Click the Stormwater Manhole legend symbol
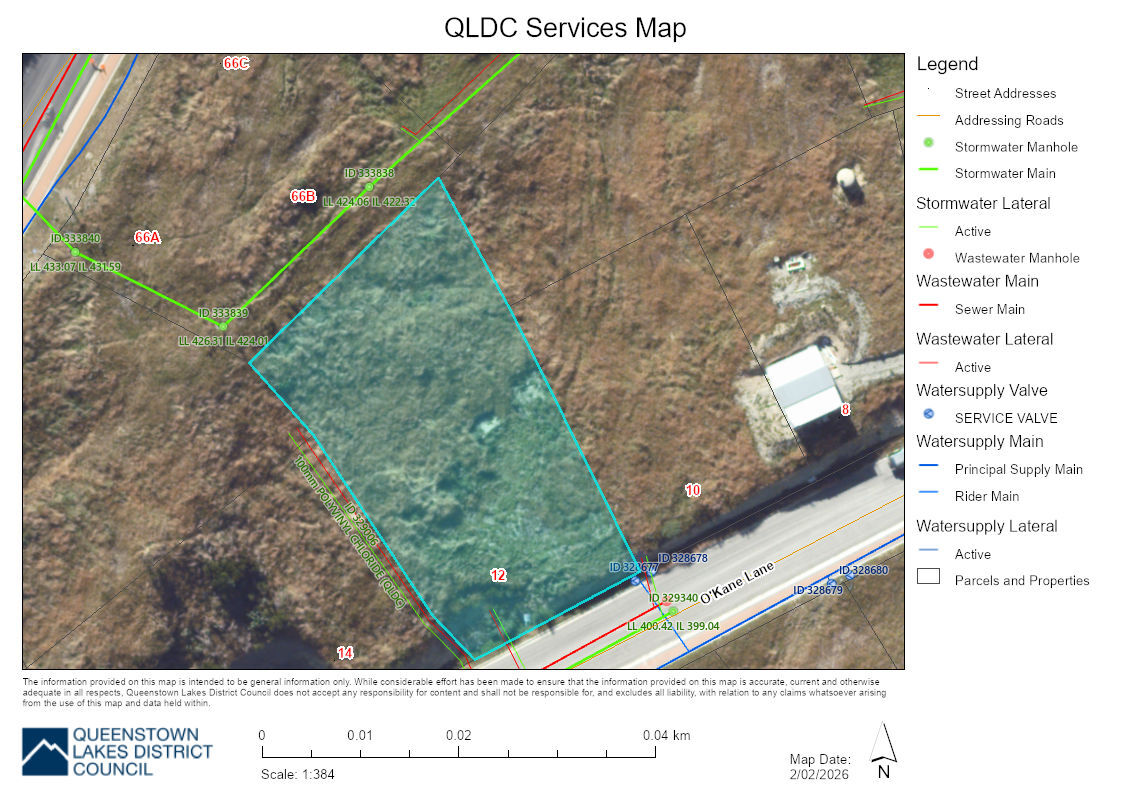The width and height of the screenshot is (1123, 794). (928, 146)
